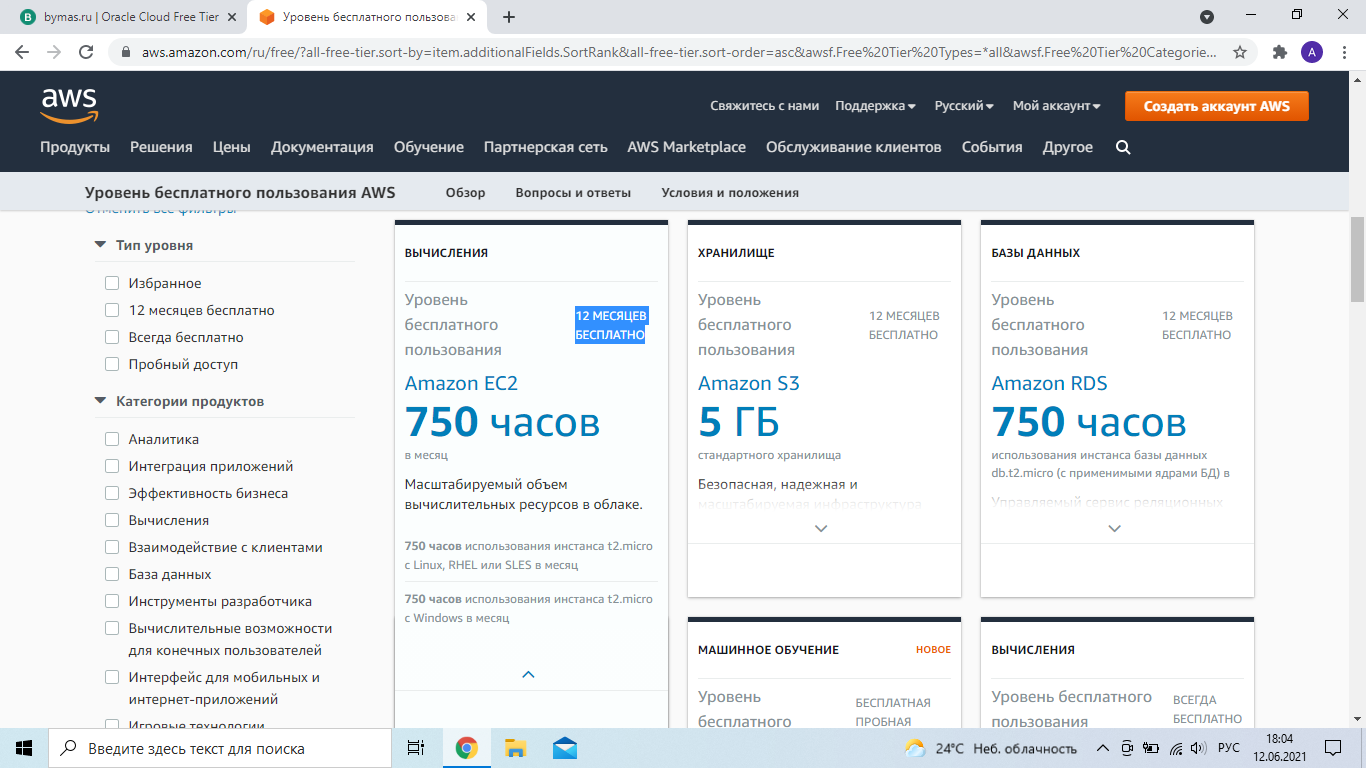Go back using the browser back arrow
This screenshot has height=768, width=1366.
(x=22, y=52)
